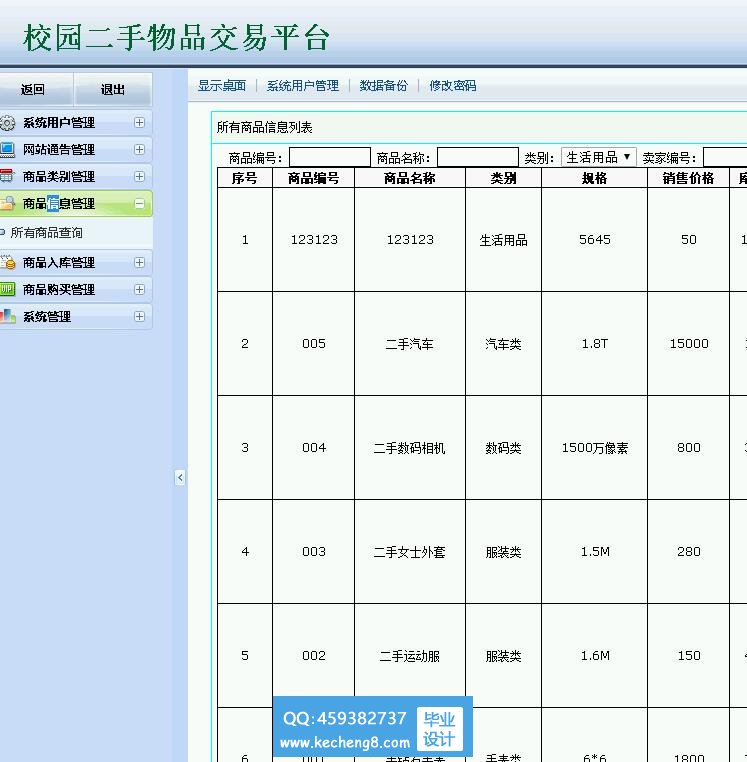Focus the 卖家编号 search field

(x=725, y=157)
